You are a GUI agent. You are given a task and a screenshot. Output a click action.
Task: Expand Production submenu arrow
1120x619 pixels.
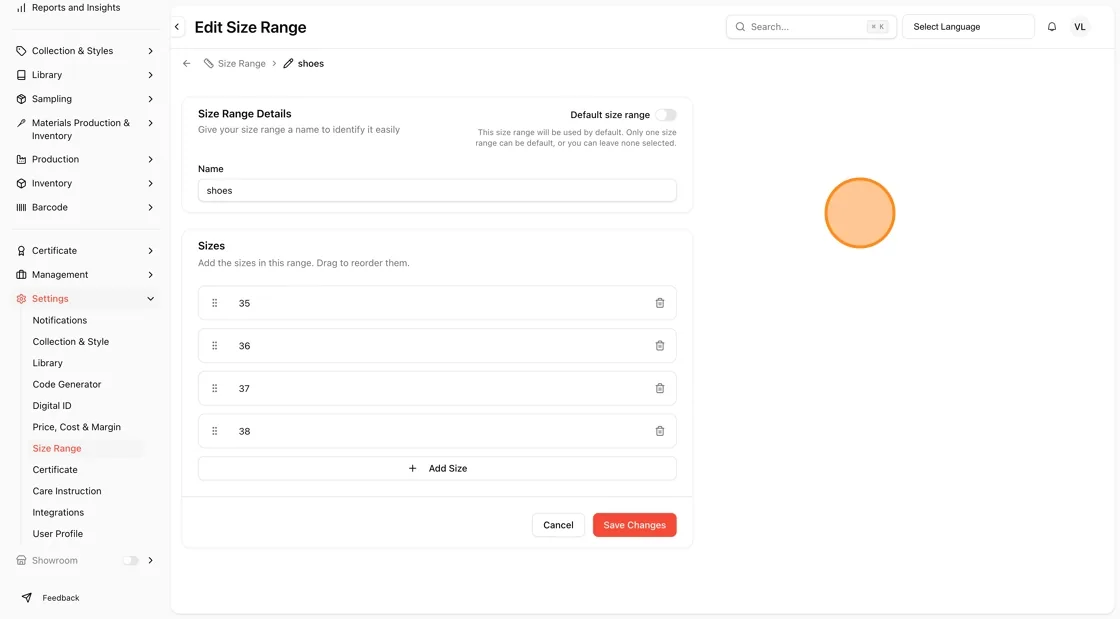[x=151, y=159]
